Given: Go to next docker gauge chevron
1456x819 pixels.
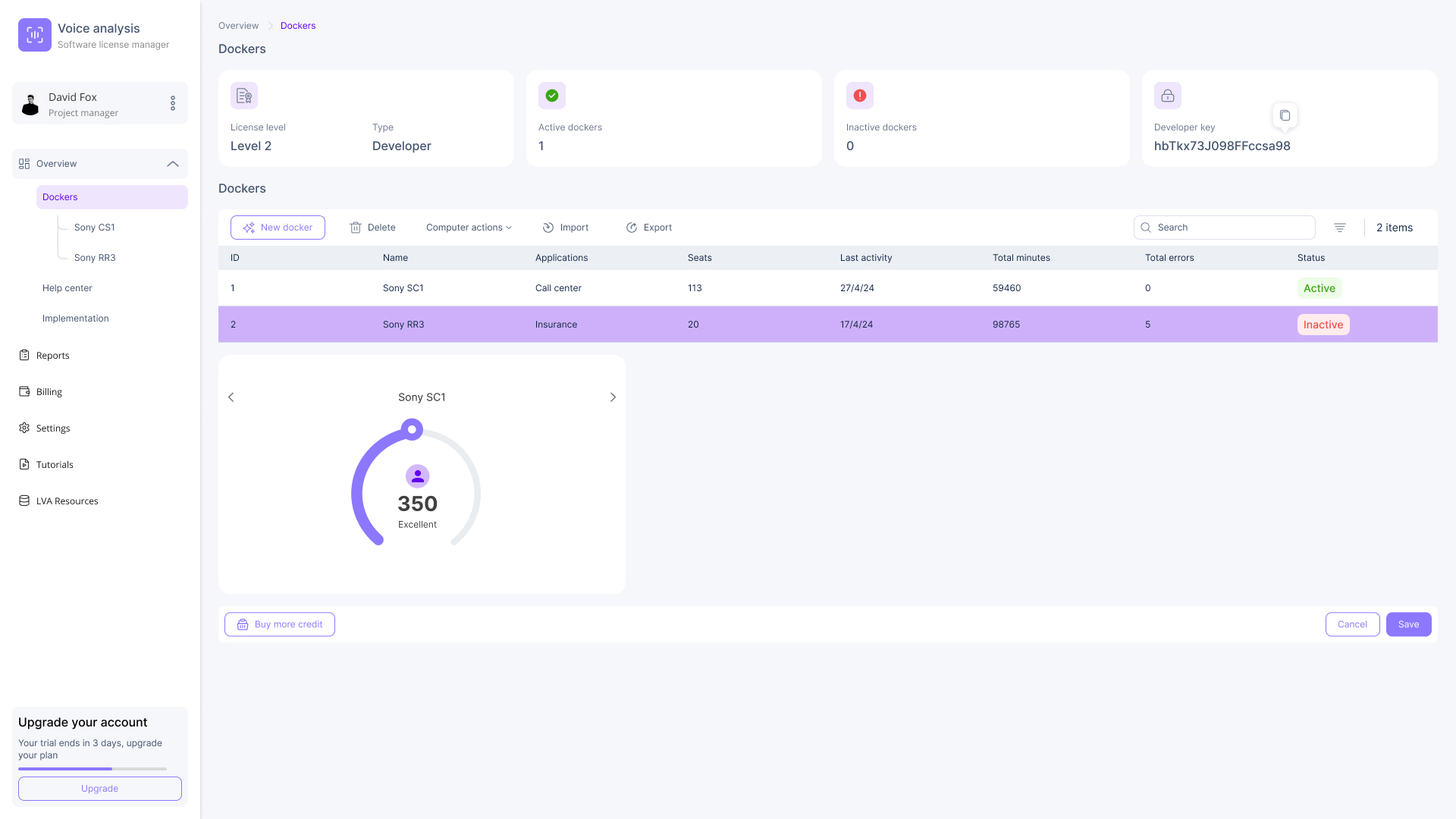Looking at the screenshot, I should coord(613,397).
